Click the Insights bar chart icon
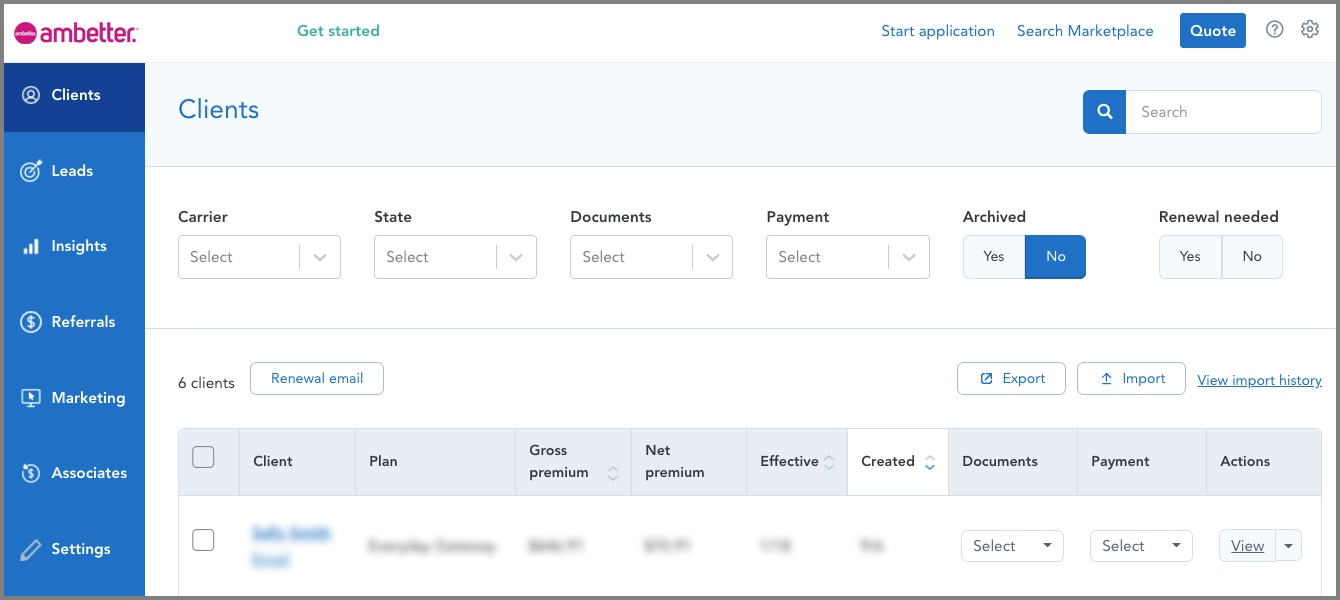The width and height of the screenshot is (1340, 600). [31, 246]
